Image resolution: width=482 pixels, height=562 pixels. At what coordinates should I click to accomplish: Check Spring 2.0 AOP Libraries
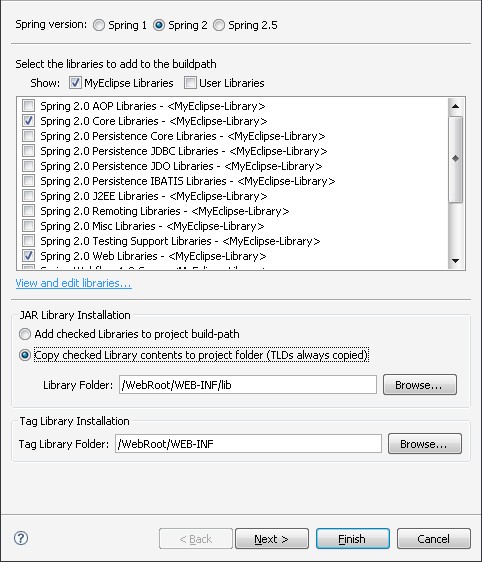pos(28,106)
